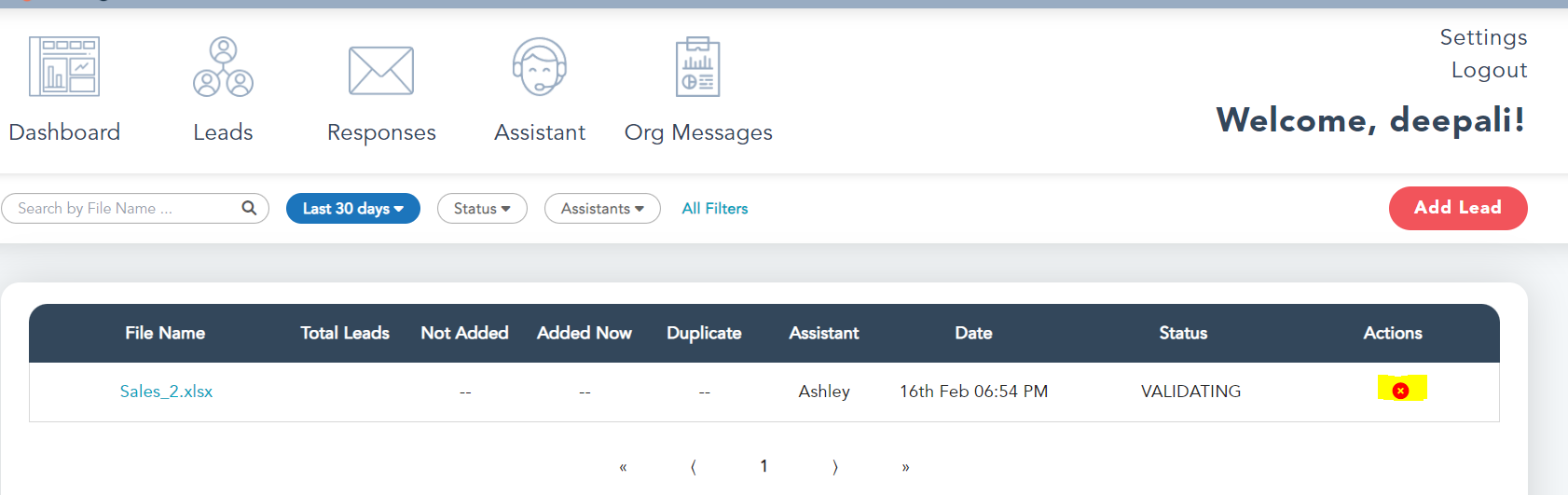Cancel Sales_2.xlsx with red X icon

click(x=1400, y=391)
